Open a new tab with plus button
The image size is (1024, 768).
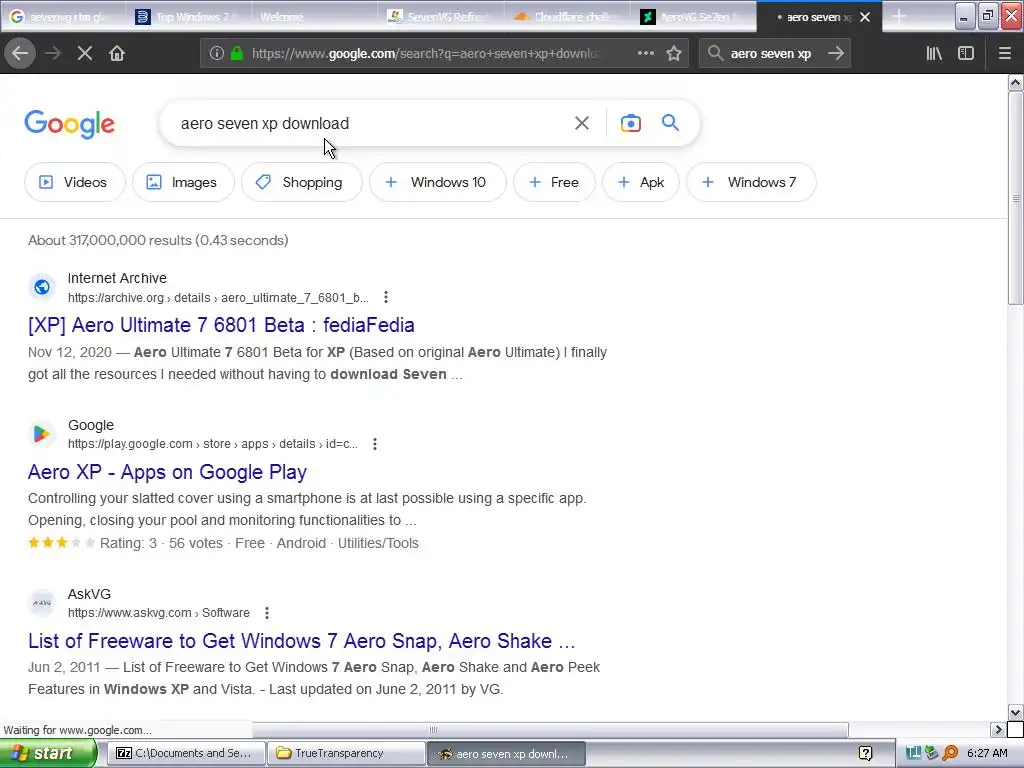(899, 16)
